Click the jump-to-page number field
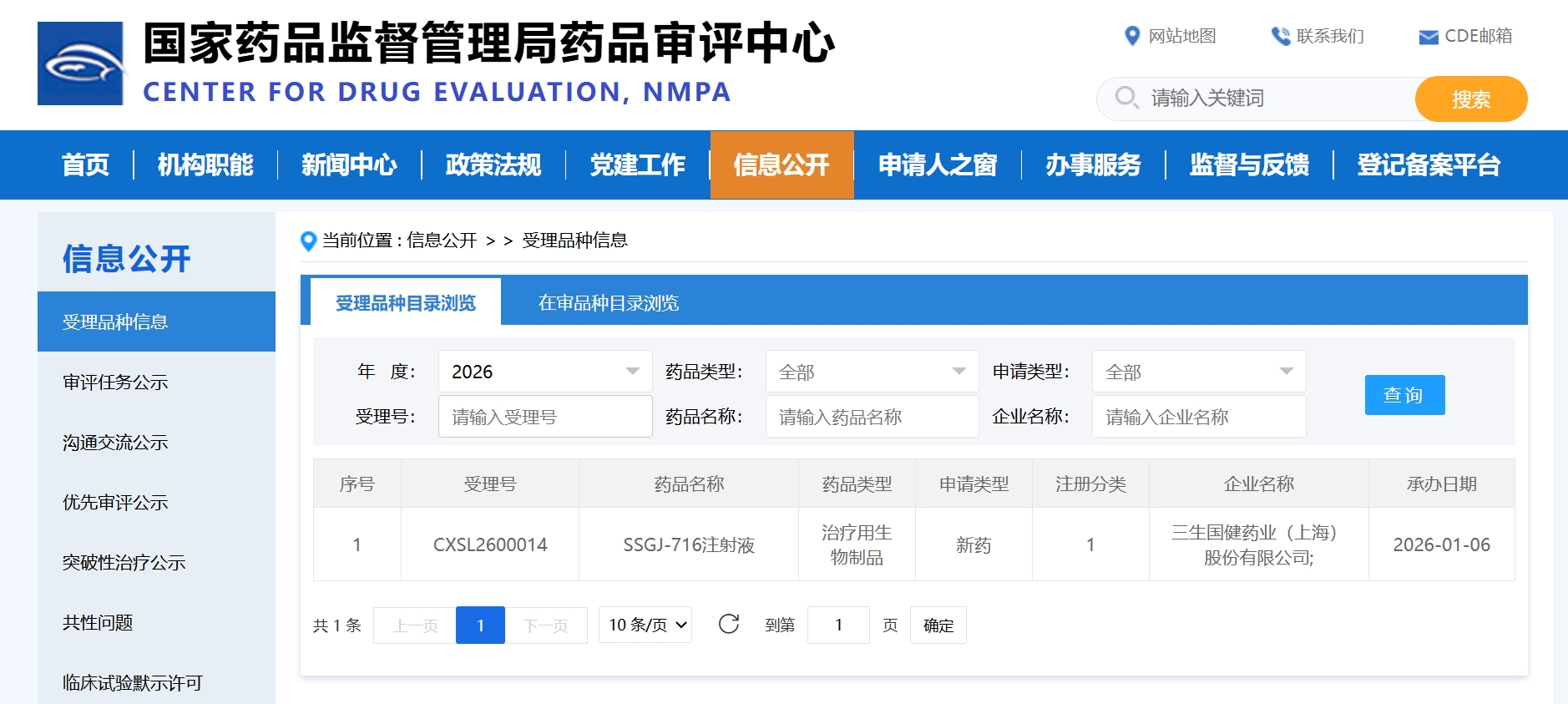This screenshot has width=1568, height=704. click(x=838, y=625)
